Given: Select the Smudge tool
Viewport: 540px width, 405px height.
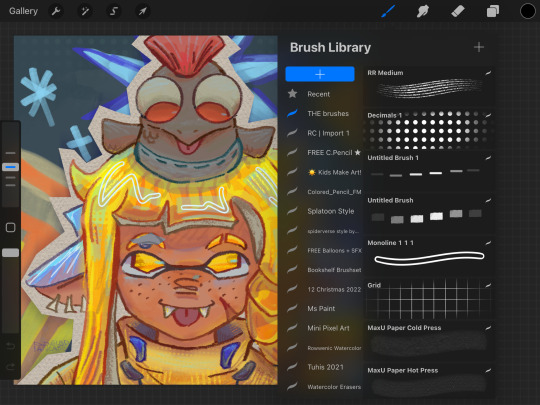Looking at the screenshot, I should pyautogui.click(x=423, y=11).
